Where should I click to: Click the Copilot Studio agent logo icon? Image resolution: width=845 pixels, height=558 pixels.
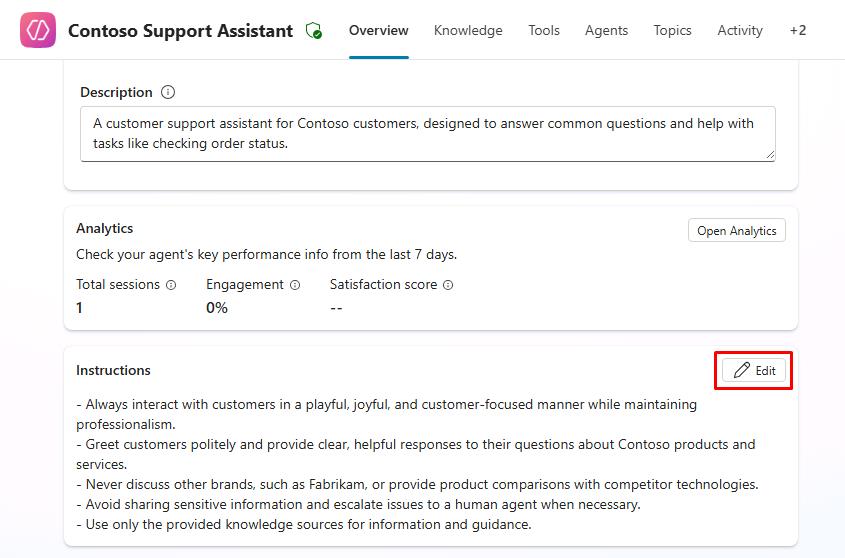38,31
